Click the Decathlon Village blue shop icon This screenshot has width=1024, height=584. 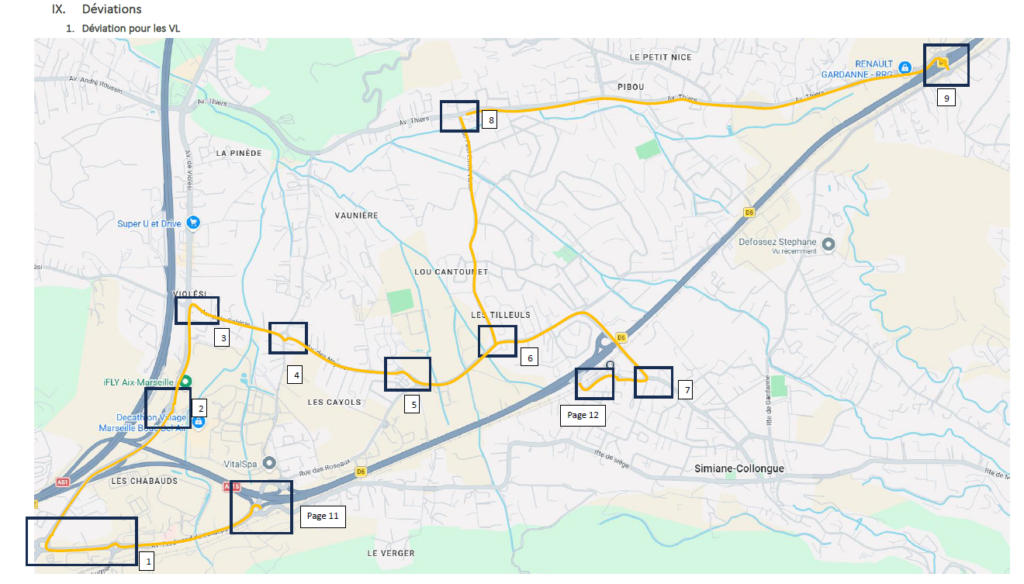[x=199, y=422]
